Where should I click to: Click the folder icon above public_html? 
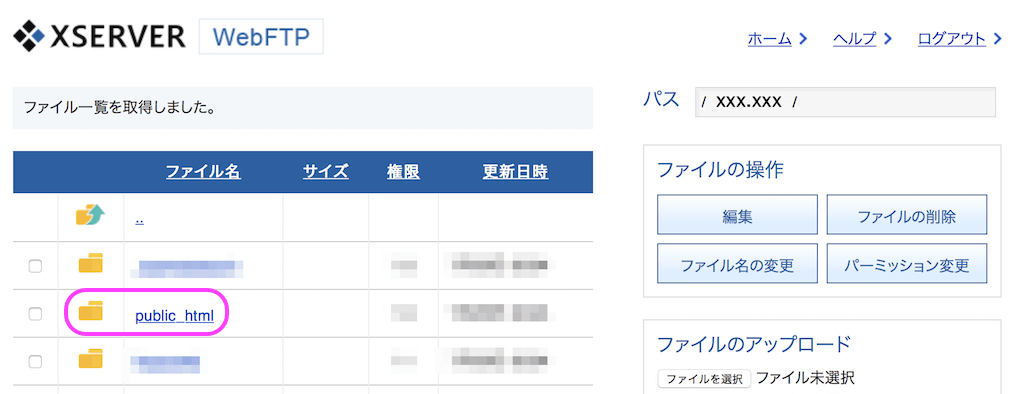(90, 263)
